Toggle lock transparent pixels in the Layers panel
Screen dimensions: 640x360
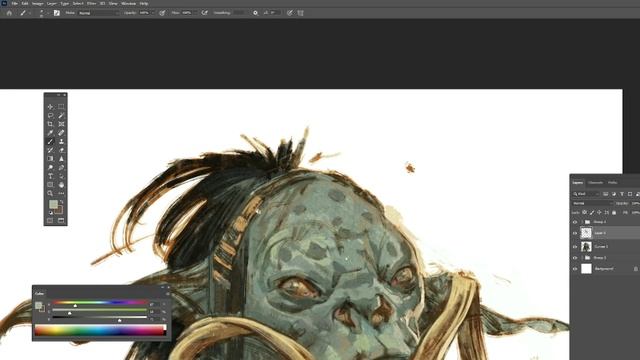(x=584, y=213)
